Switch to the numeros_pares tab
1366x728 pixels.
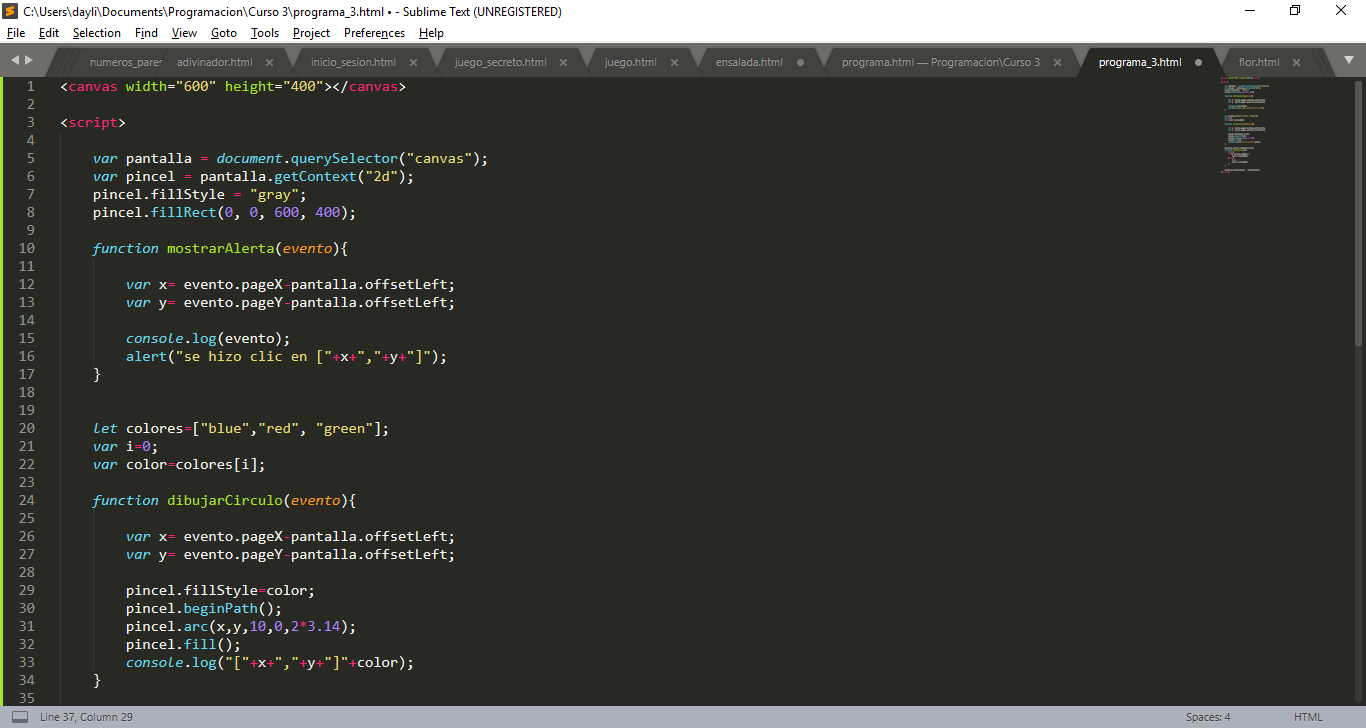click(125, 62)
